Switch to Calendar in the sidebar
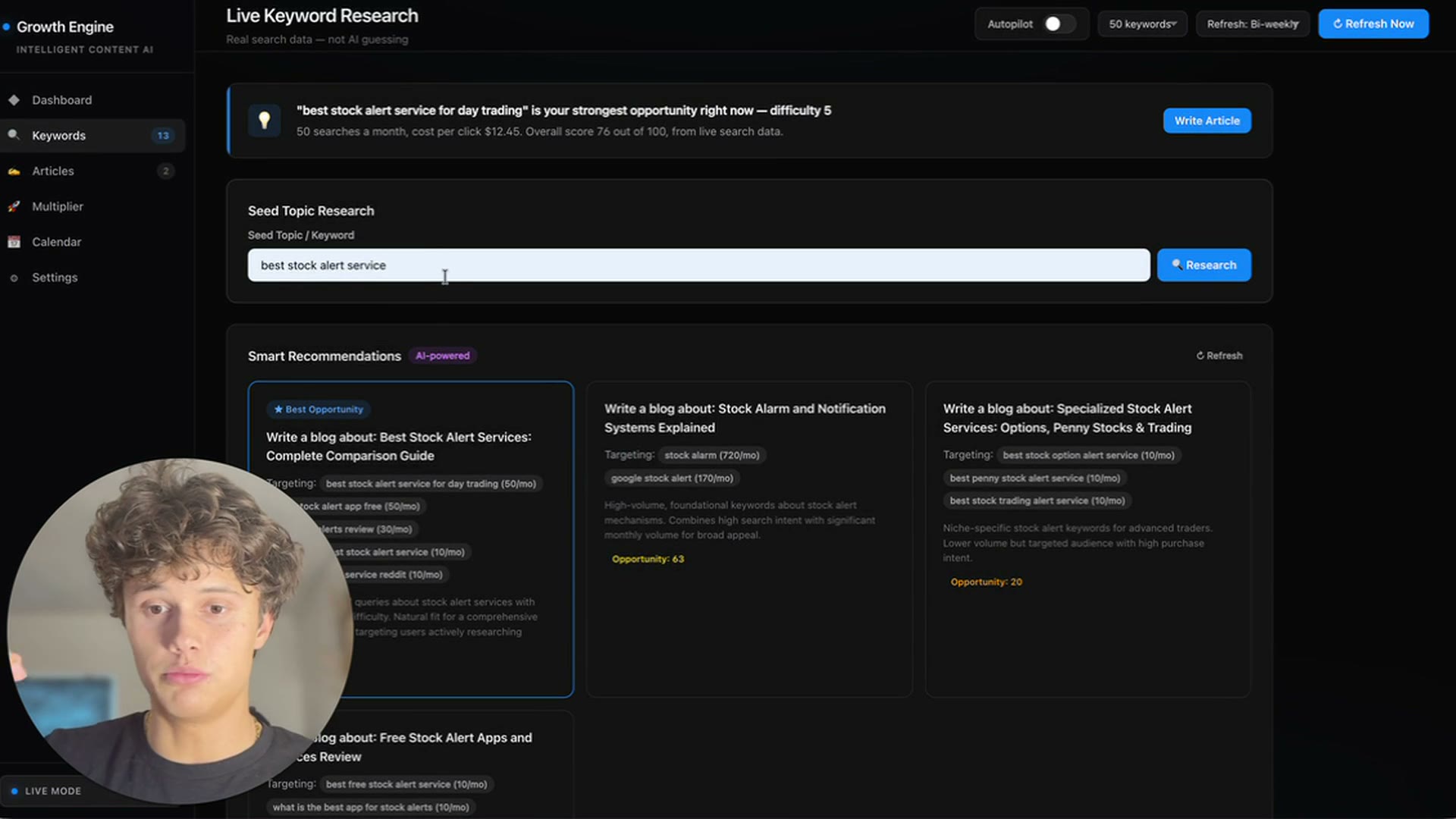The image size is (1456, 819). [93, 242]
